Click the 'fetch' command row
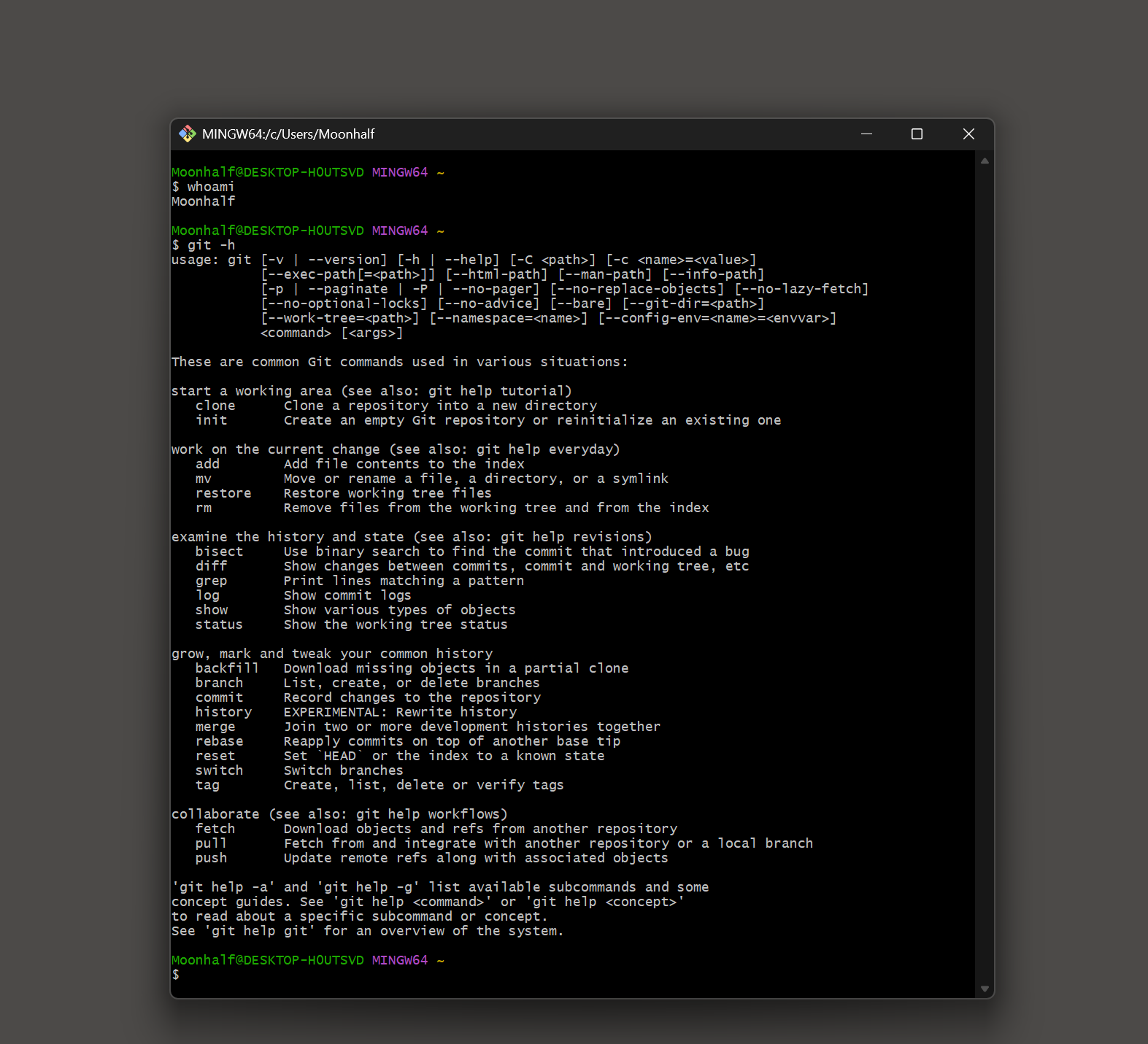1148x1044 pixels. point(436,829)
